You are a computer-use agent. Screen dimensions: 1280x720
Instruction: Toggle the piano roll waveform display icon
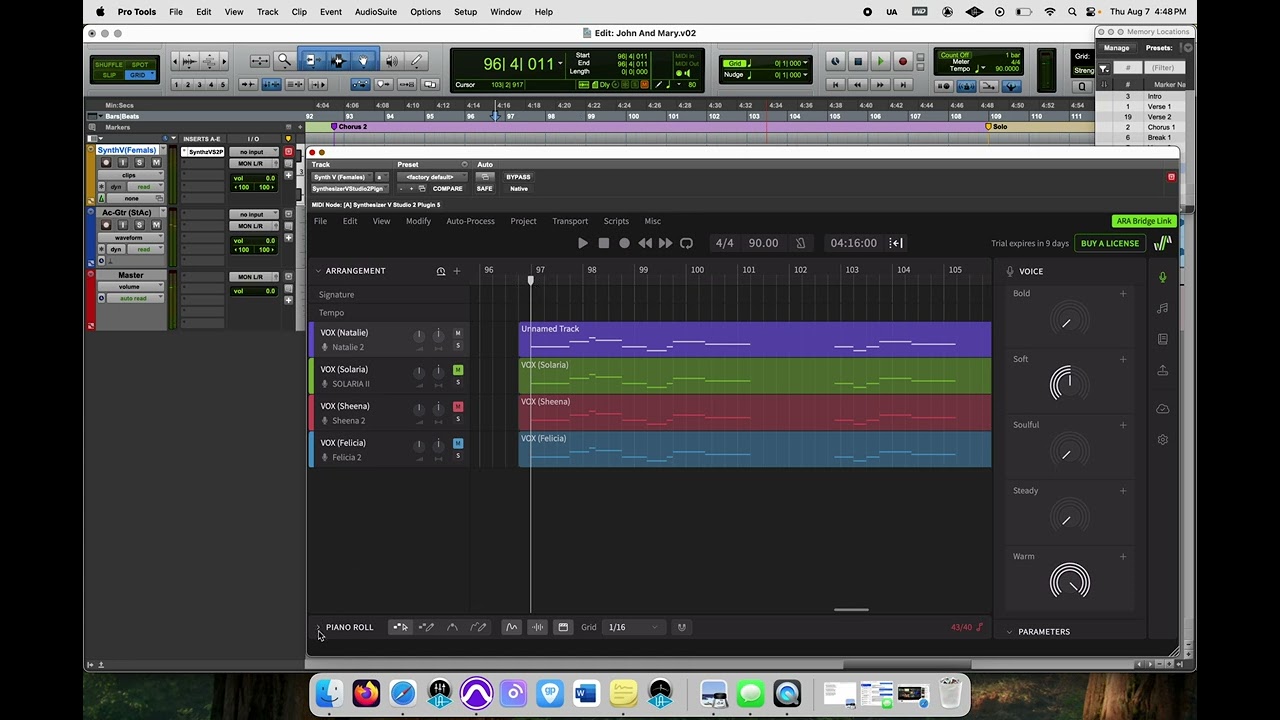pos(537,627)
